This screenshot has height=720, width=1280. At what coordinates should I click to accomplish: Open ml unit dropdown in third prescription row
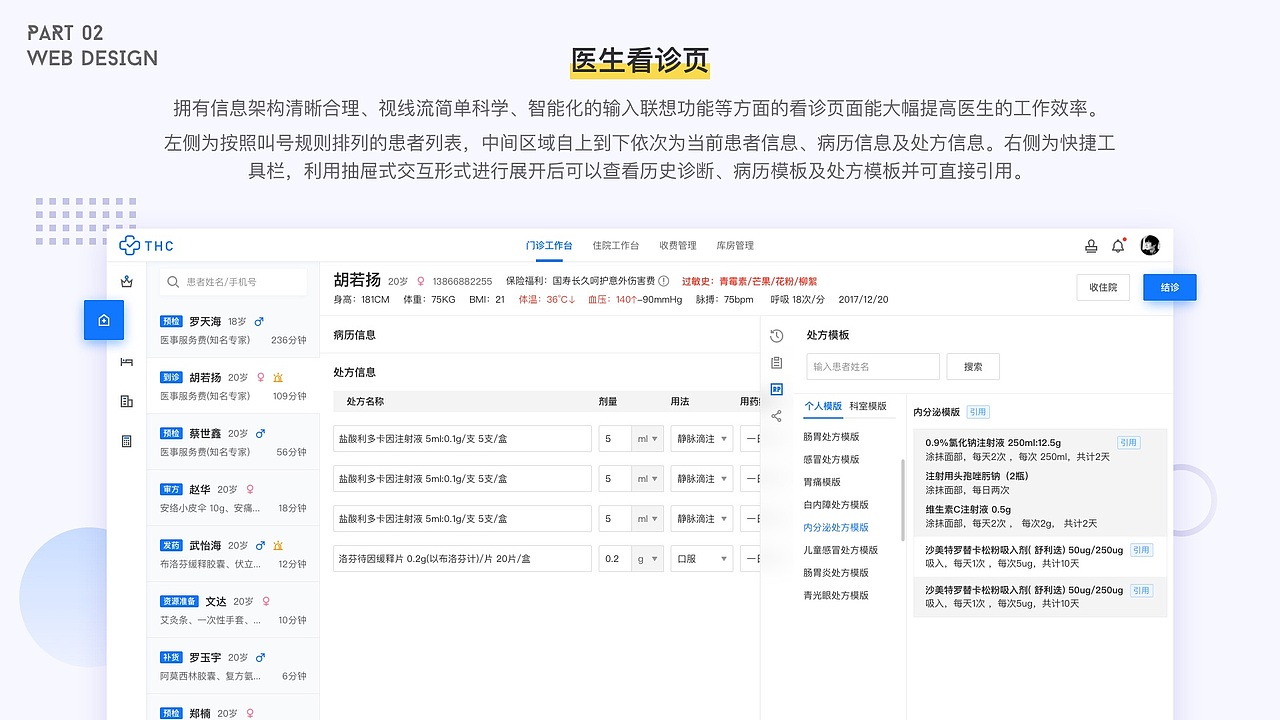pos(647,519)
